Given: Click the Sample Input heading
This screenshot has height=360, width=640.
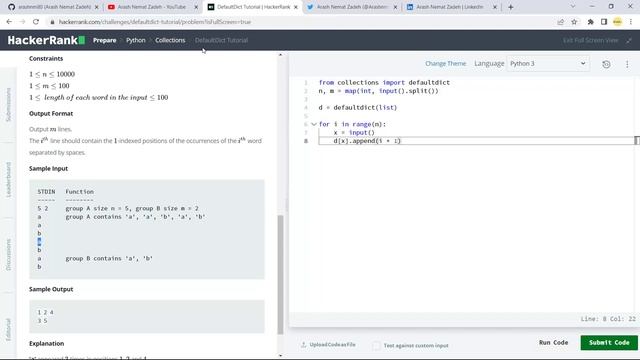Looking at the screenshot, I should click(48, 169).
